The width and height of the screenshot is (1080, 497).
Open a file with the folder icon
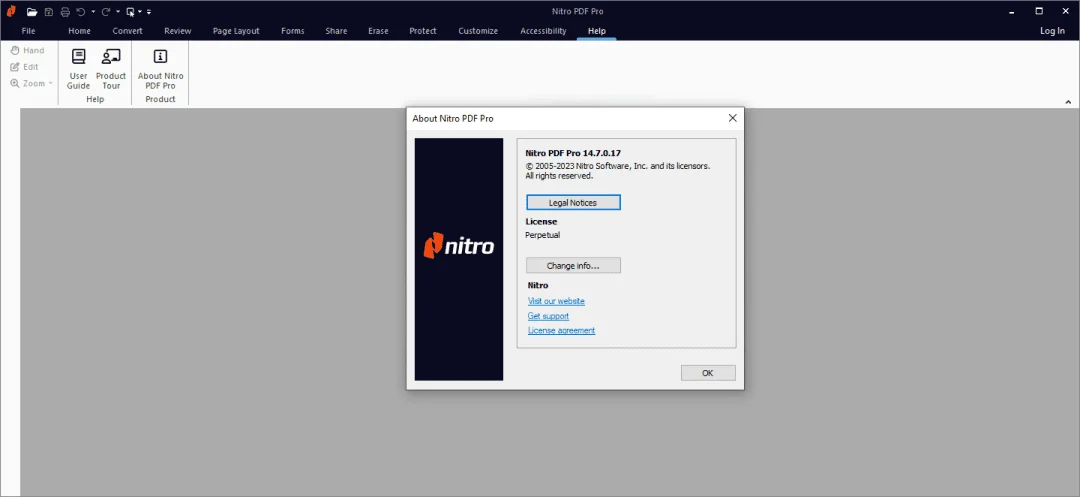tap(32, 12)
